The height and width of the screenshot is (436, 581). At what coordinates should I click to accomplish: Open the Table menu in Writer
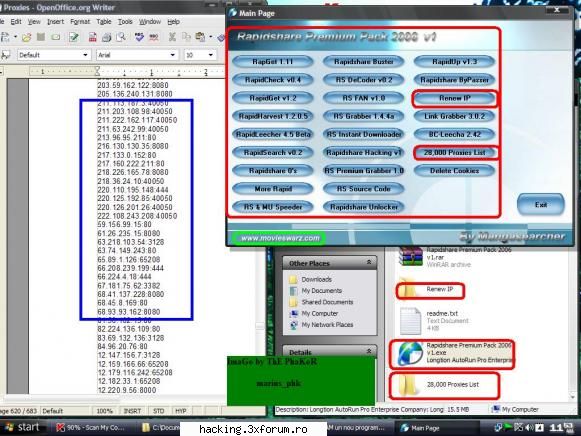click(104, 22)
